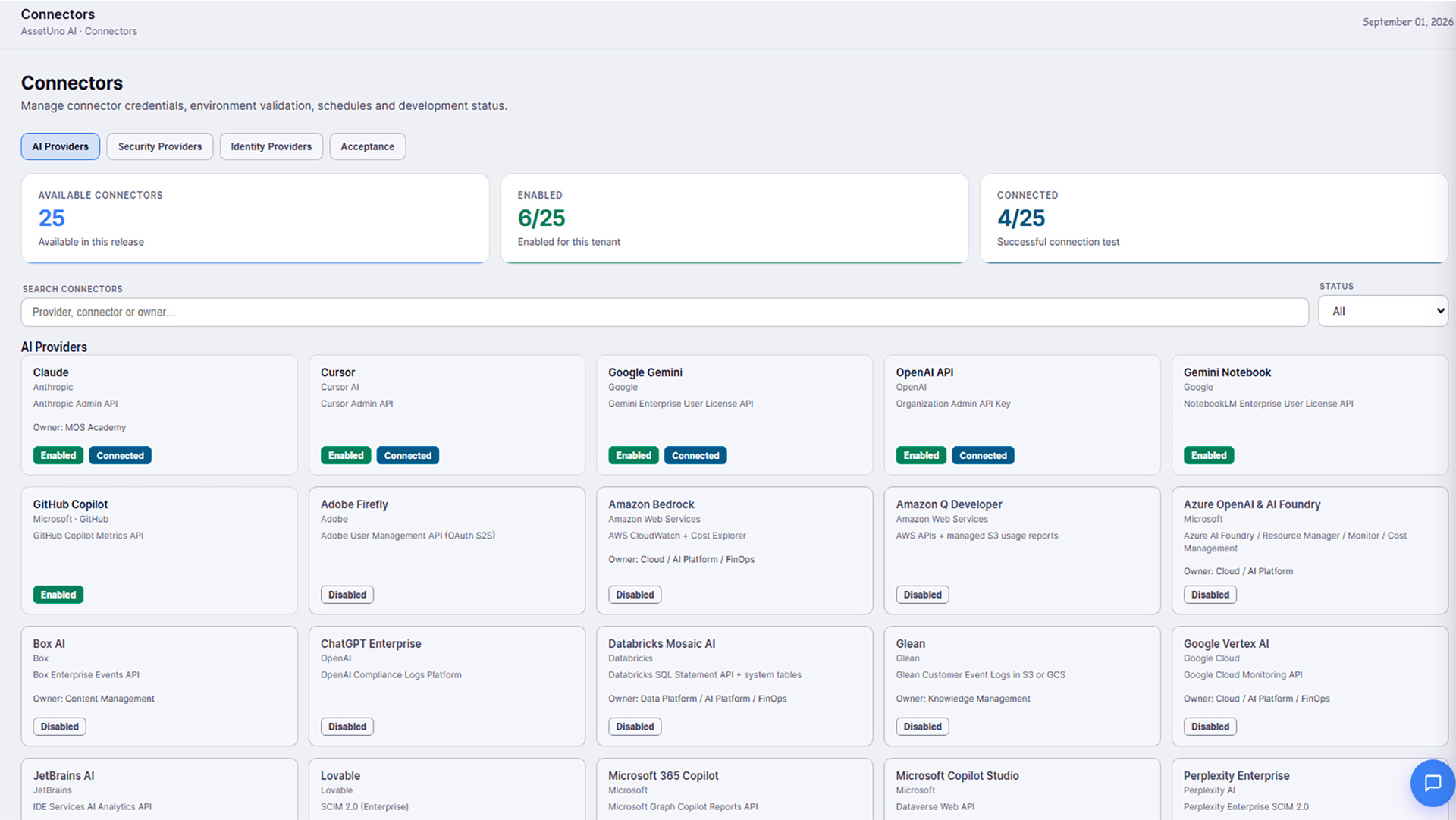
Task: Click the Enabled badge on GitHub Copilot card
Action: point(58,595)
